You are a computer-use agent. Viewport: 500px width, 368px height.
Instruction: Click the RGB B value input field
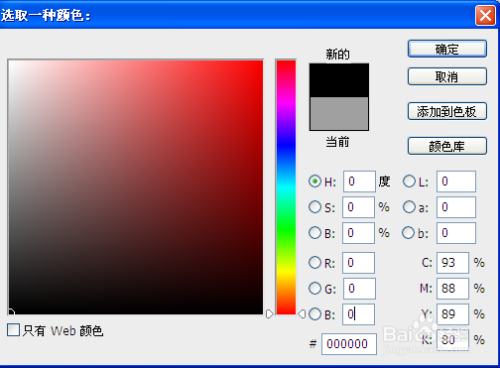coord(358,314)
